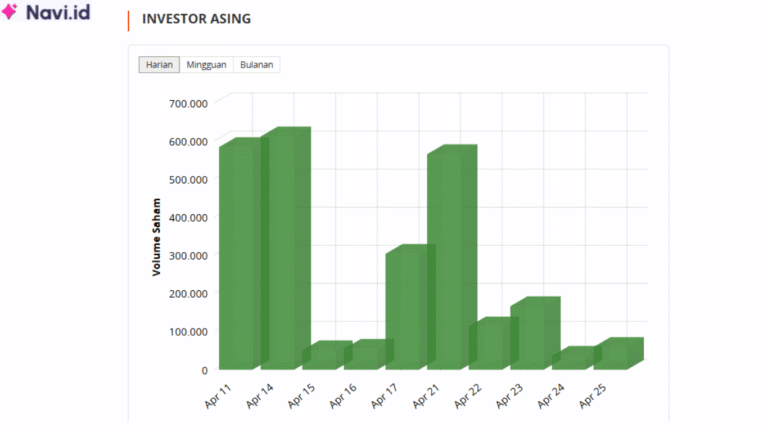Switch to the Mingguan tab
The height and width of the screenshot is (432, 768).
click(206, 65)
